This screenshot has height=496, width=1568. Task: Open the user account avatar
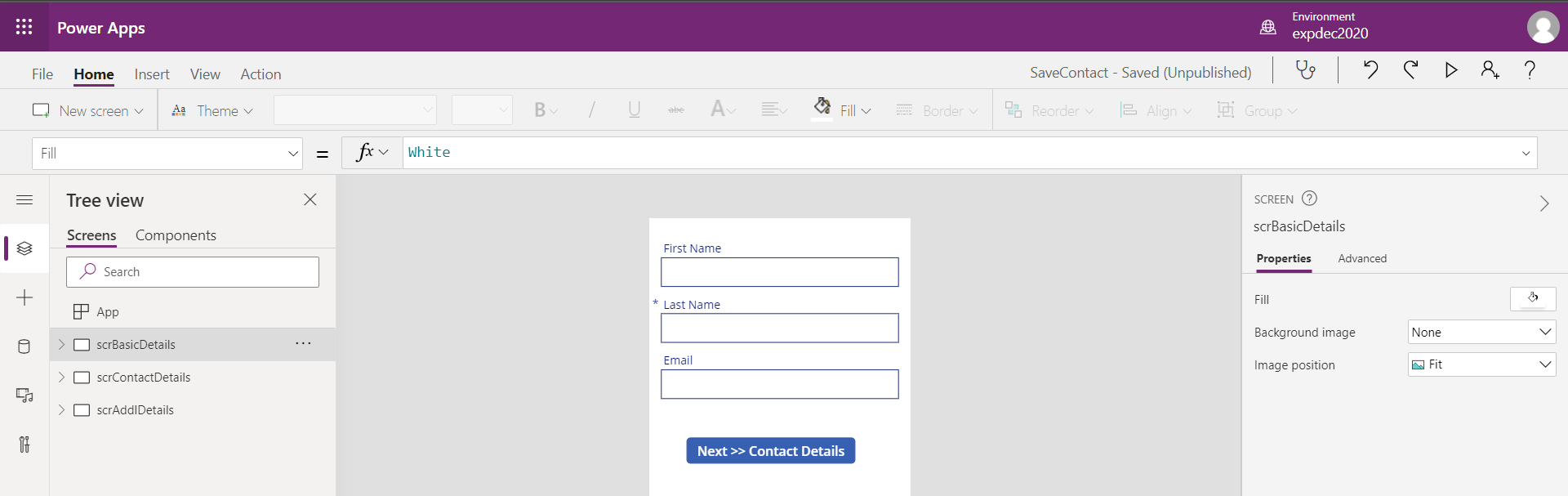click(x=1543, y=27)
